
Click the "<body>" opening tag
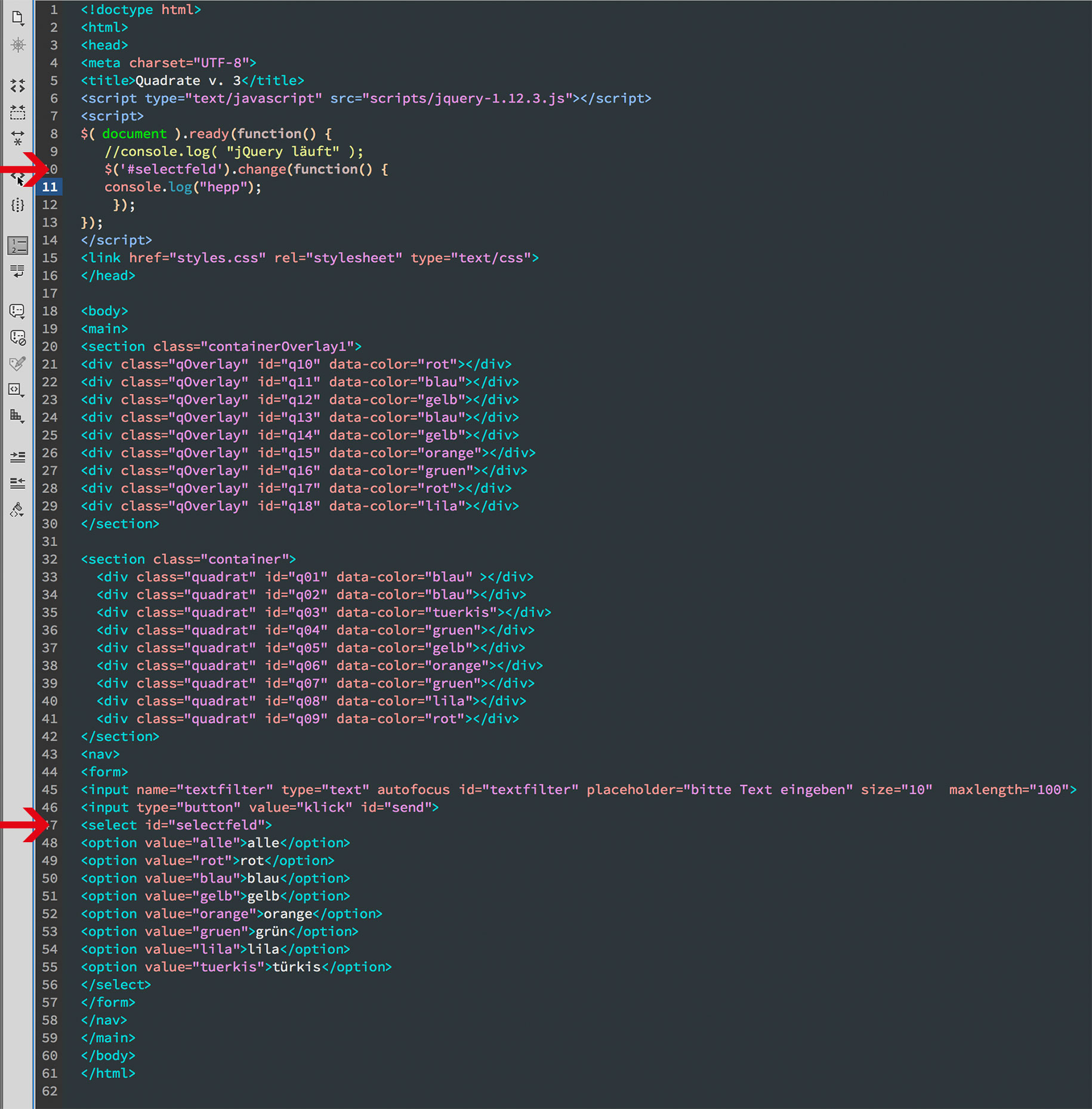104,311
